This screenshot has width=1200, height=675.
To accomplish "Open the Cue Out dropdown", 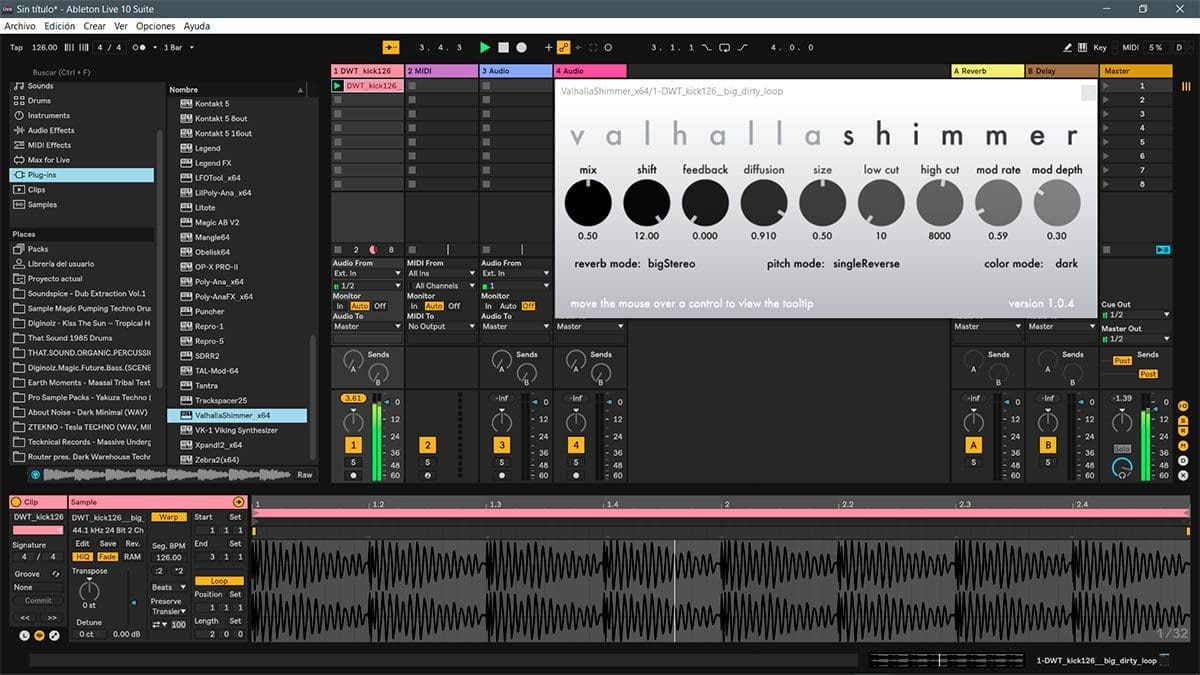I will (x=1135, y=314).
